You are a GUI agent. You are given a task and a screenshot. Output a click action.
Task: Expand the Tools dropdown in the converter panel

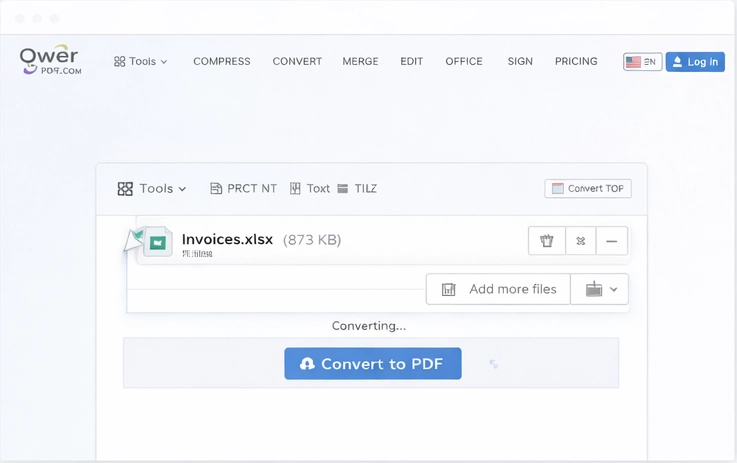[152, 188]
